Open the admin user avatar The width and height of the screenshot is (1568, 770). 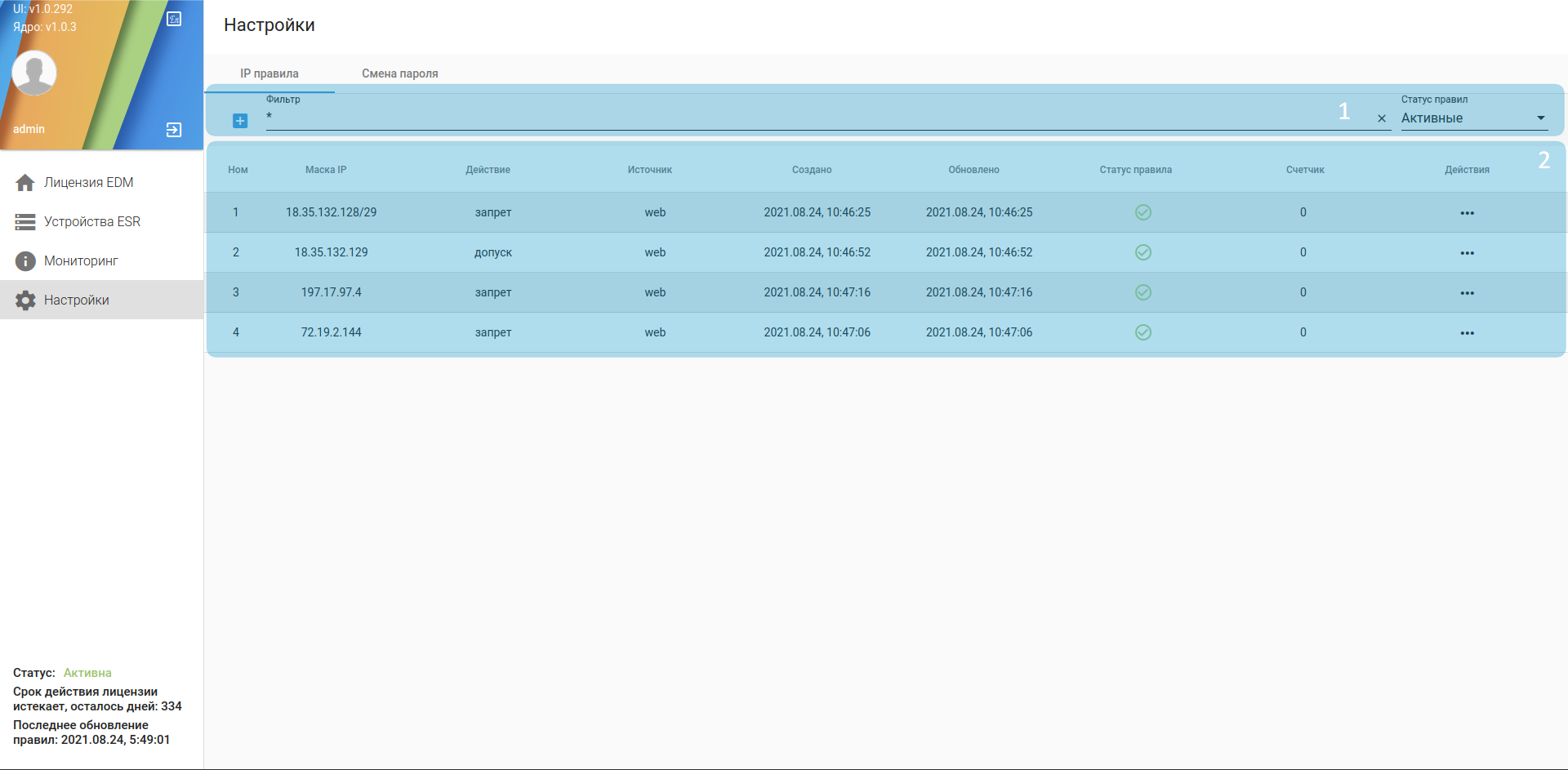[x=34, y=73]
